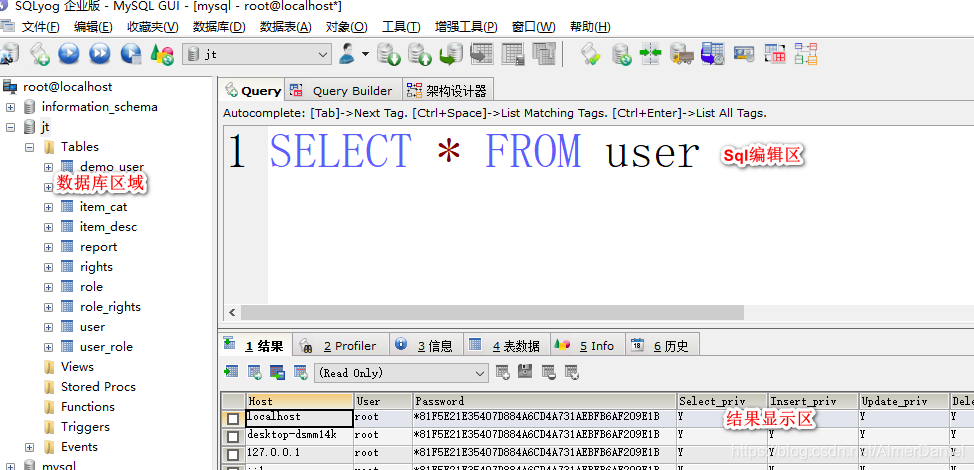
Task: Click the new query editor icon
Action: (x=39, y=54)
